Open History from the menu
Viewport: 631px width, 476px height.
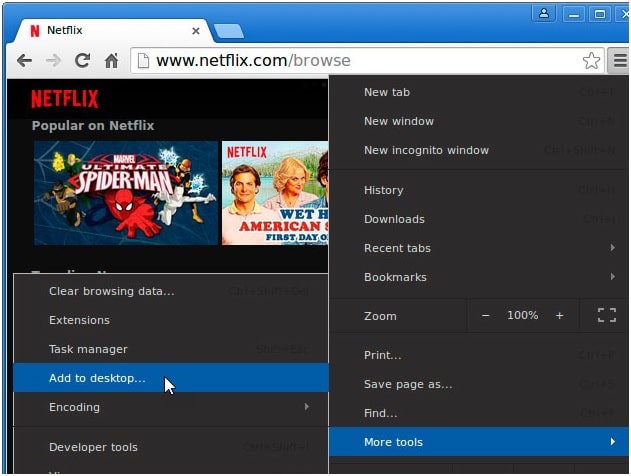pos(479,190)
